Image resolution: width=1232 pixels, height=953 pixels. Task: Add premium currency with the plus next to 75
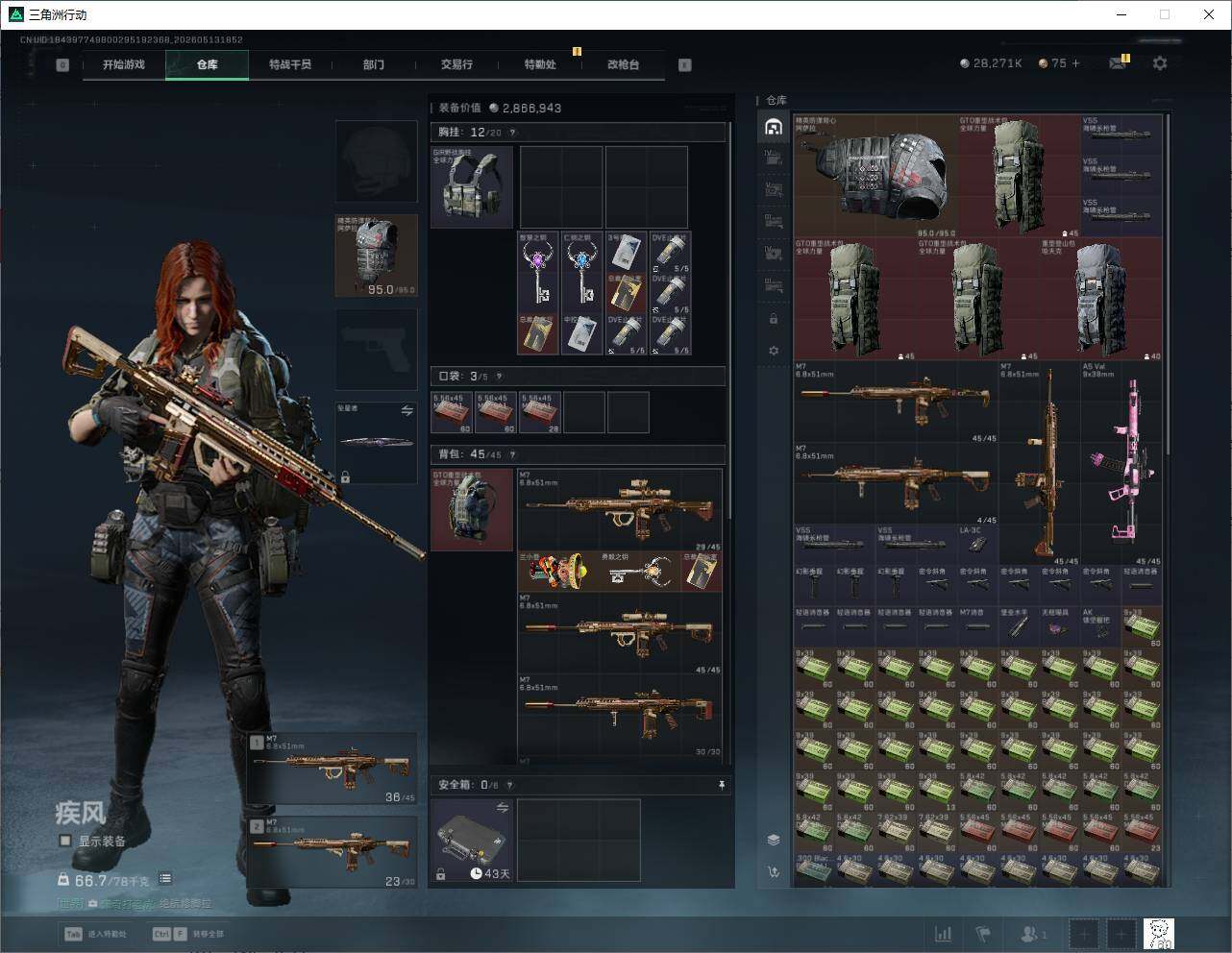tap(1075, 63)
